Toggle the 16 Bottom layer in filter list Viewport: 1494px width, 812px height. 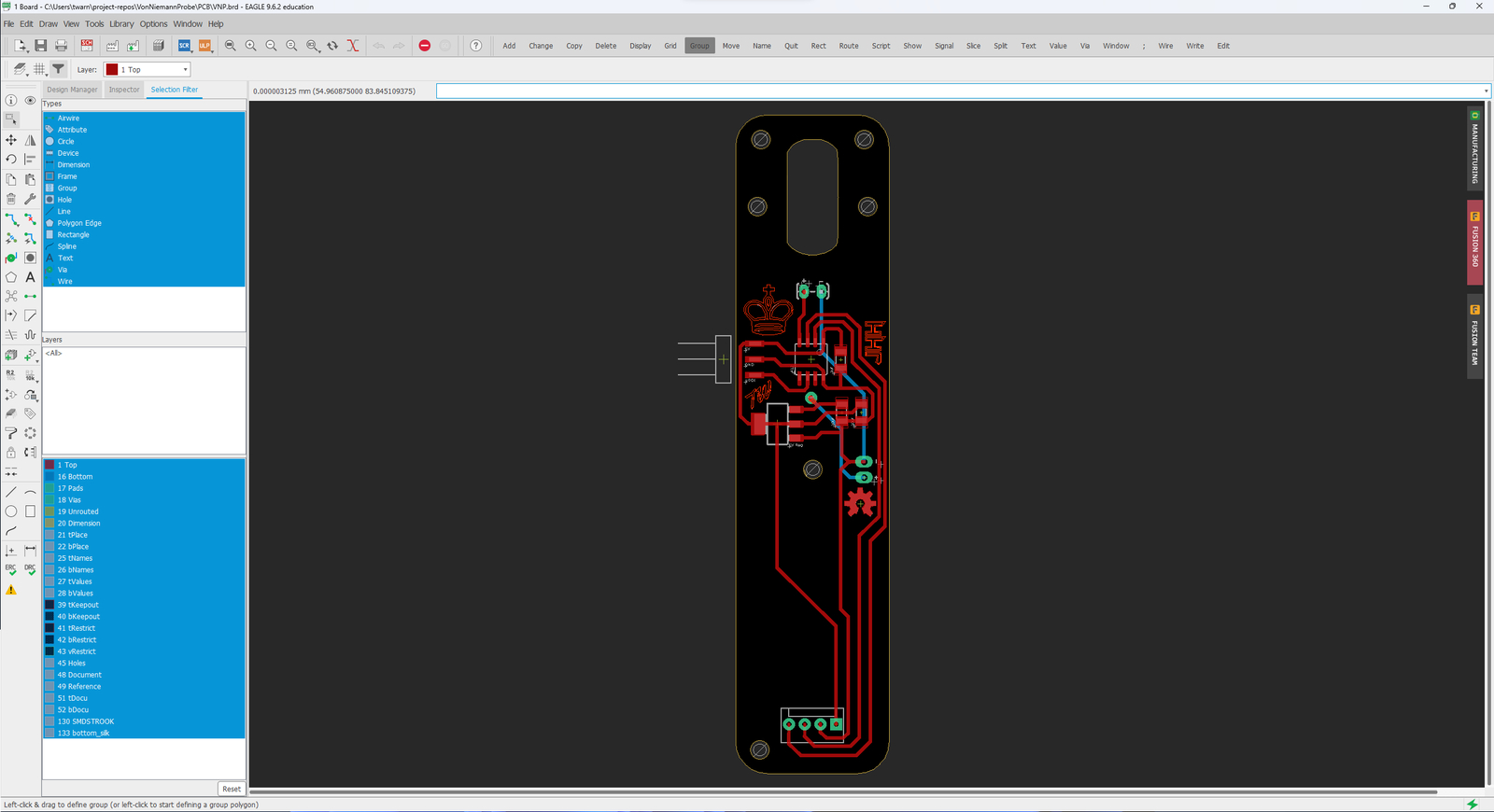click(x=75, y=477)
